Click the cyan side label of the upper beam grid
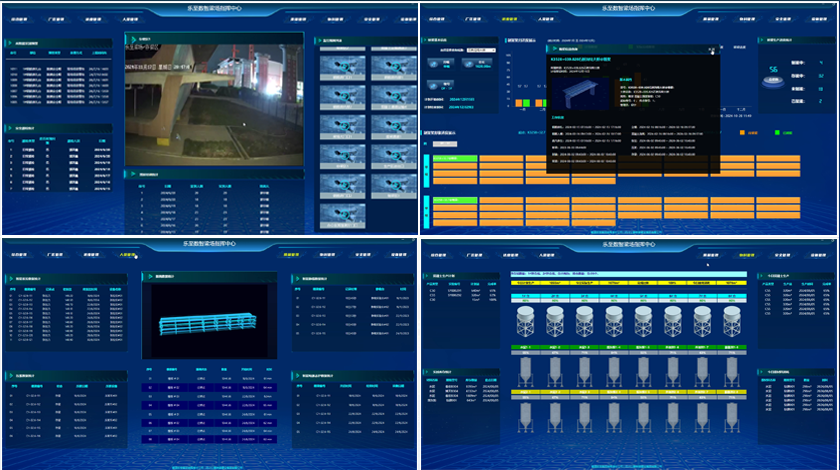 click(427, 171)
